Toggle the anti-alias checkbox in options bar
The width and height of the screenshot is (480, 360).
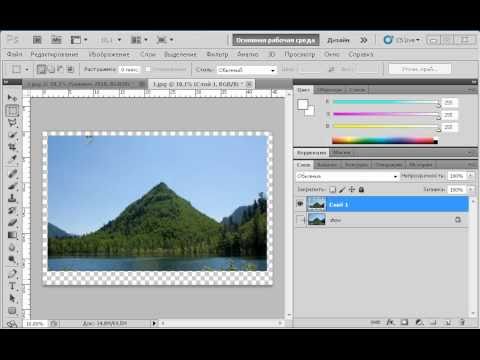[148, 69]
